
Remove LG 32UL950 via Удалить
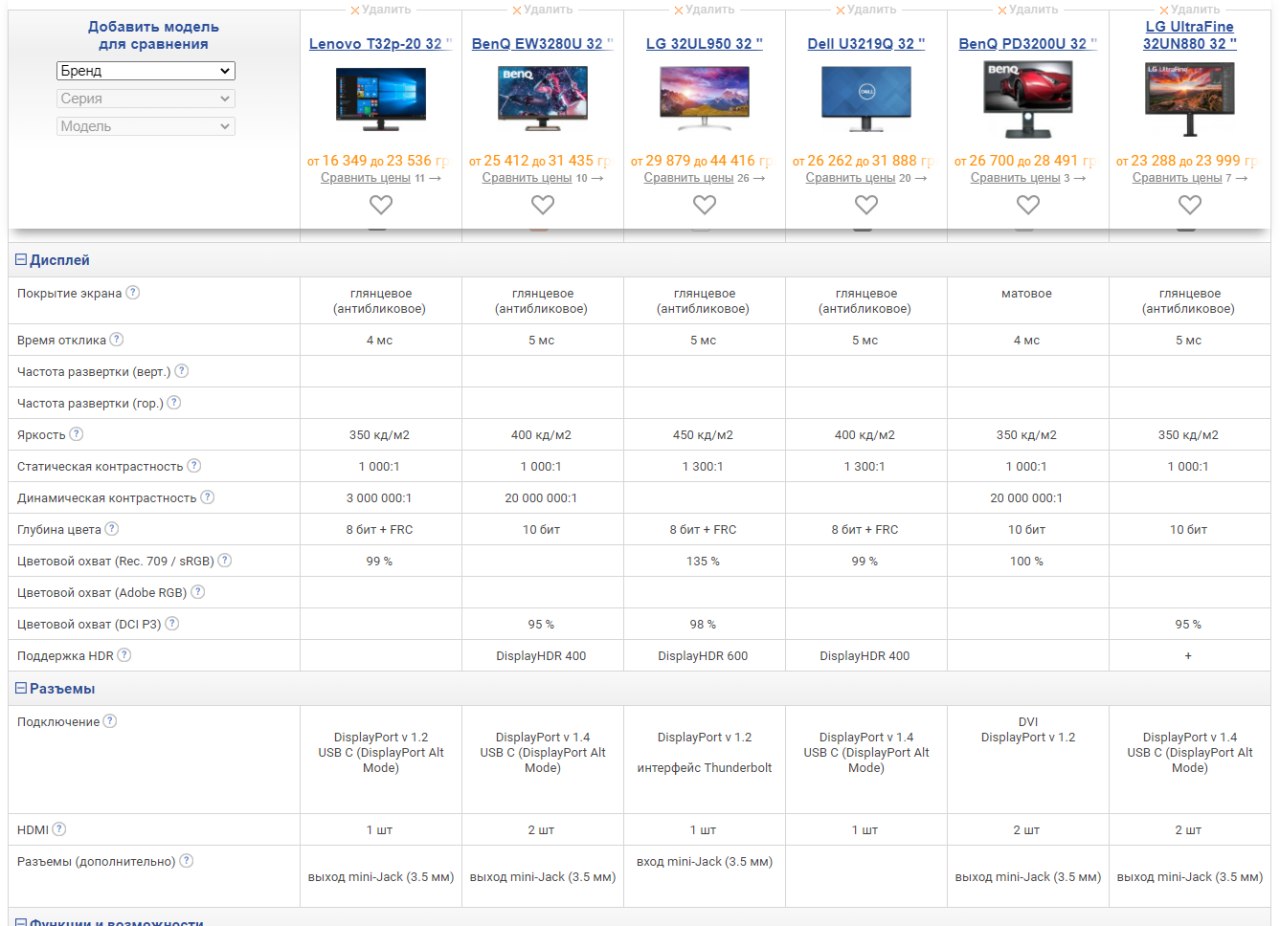pyautogui.click(x=704, y=9)
